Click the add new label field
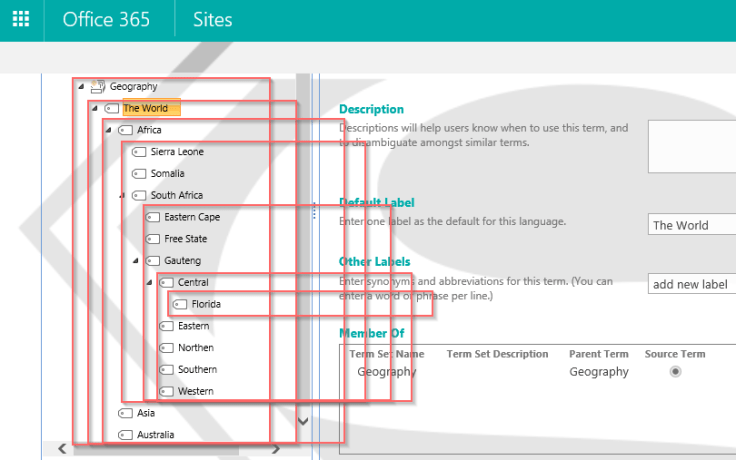Image resolution: width=736 pixels, height=460 pixels. [x=692, y=285]
